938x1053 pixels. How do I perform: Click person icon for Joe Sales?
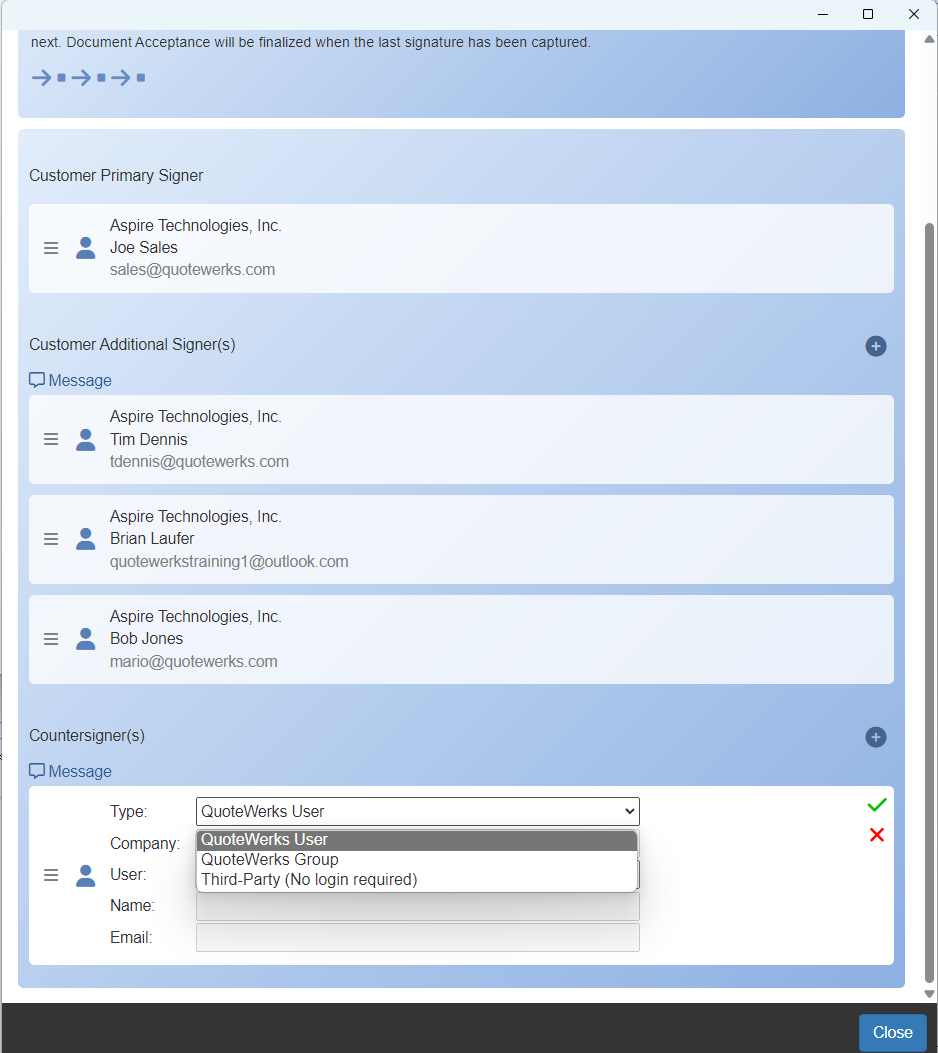[x=85, y=248]
